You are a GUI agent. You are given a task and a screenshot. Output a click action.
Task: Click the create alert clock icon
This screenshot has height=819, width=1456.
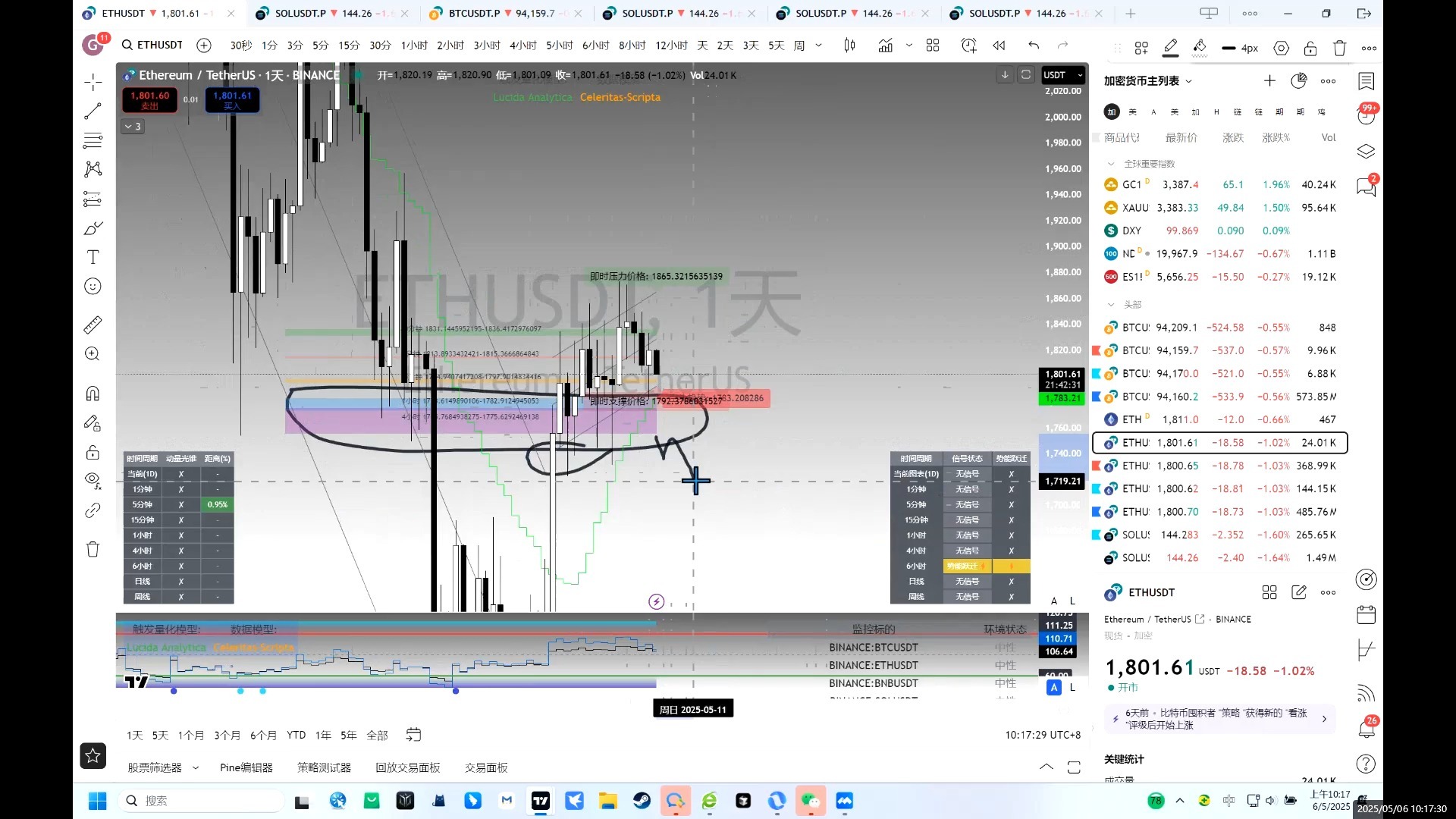968,45
